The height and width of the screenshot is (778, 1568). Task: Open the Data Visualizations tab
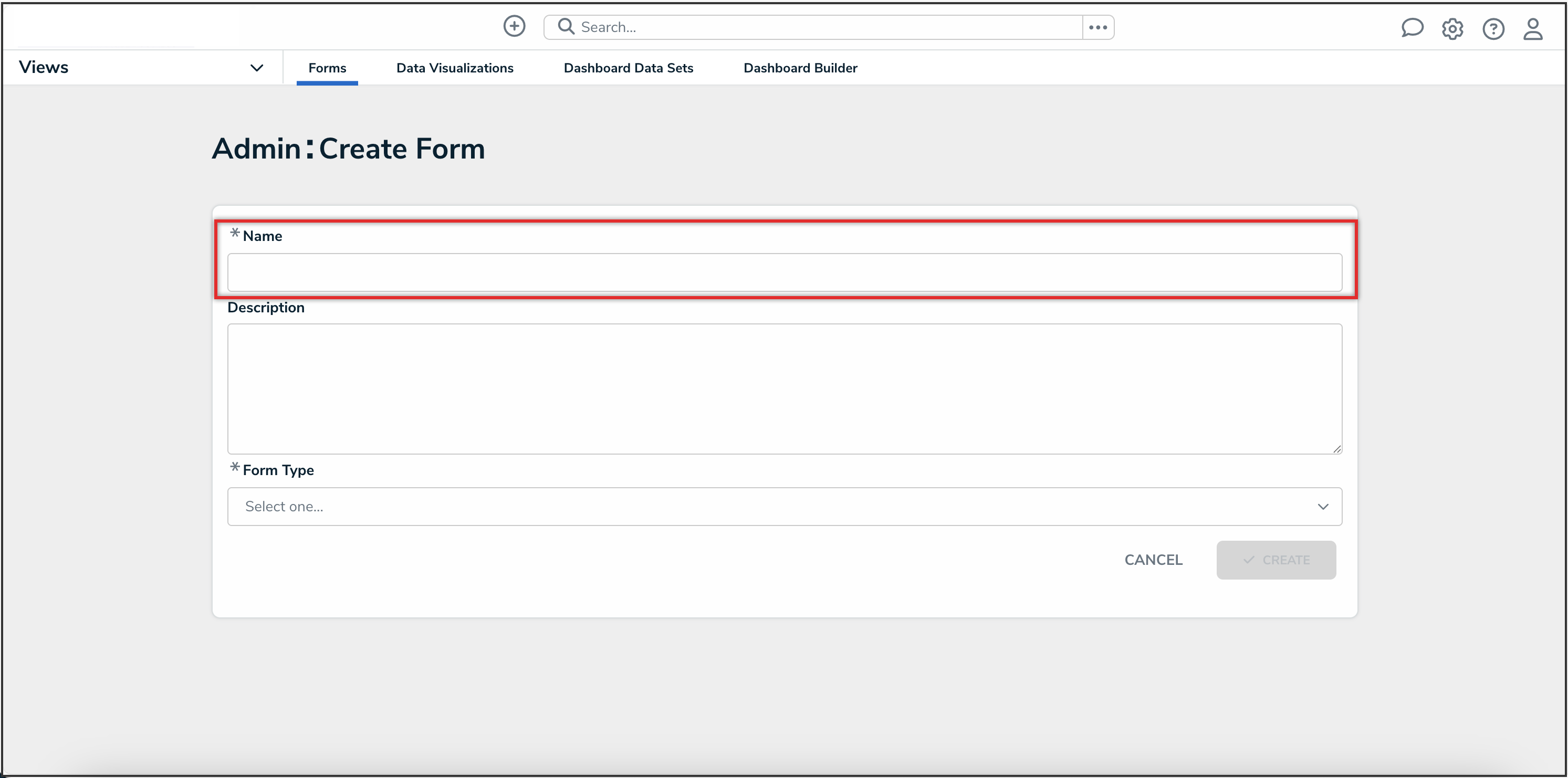coord(455,68)
